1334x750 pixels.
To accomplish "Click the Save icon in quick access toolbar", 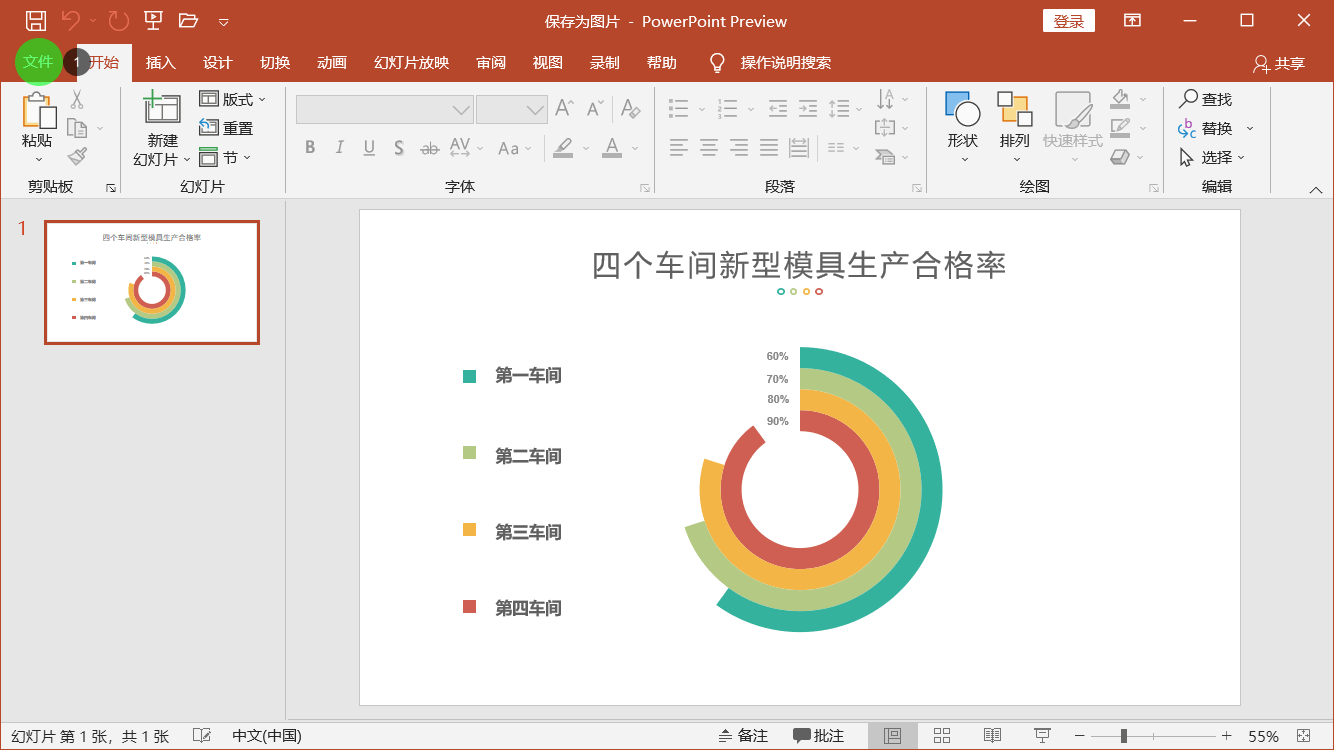I will click(35, 20).
